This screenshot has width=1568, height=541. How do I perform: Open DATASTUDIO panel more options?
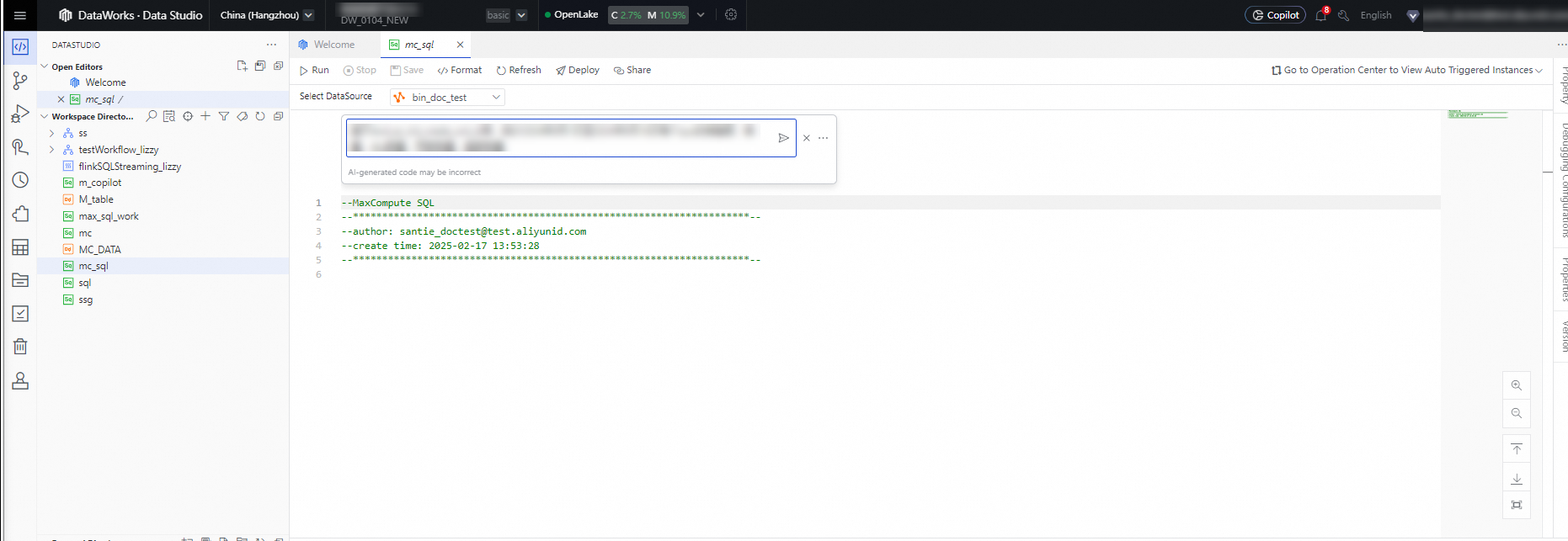click(x=271, y=45)
